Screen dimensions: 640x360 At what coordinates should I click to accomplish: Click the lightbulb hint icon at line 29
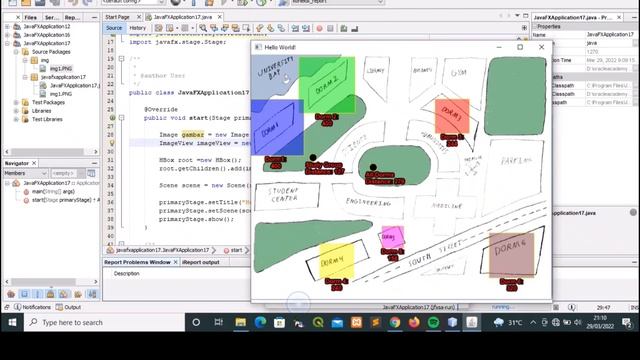[112, 143]
